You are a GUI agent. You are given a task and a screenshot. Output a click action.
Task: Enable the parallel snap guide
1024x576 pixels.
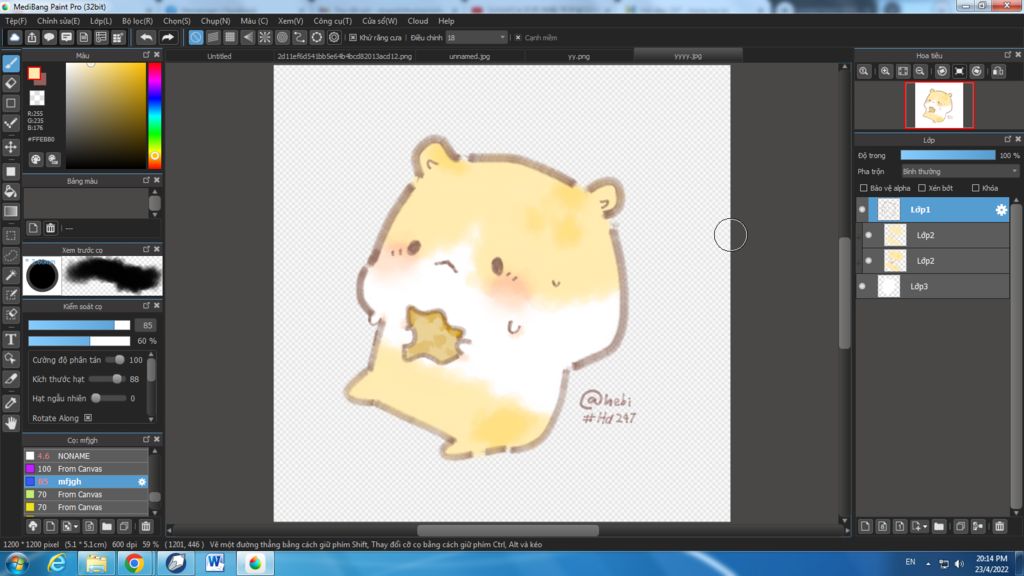[x=213, y=37]
